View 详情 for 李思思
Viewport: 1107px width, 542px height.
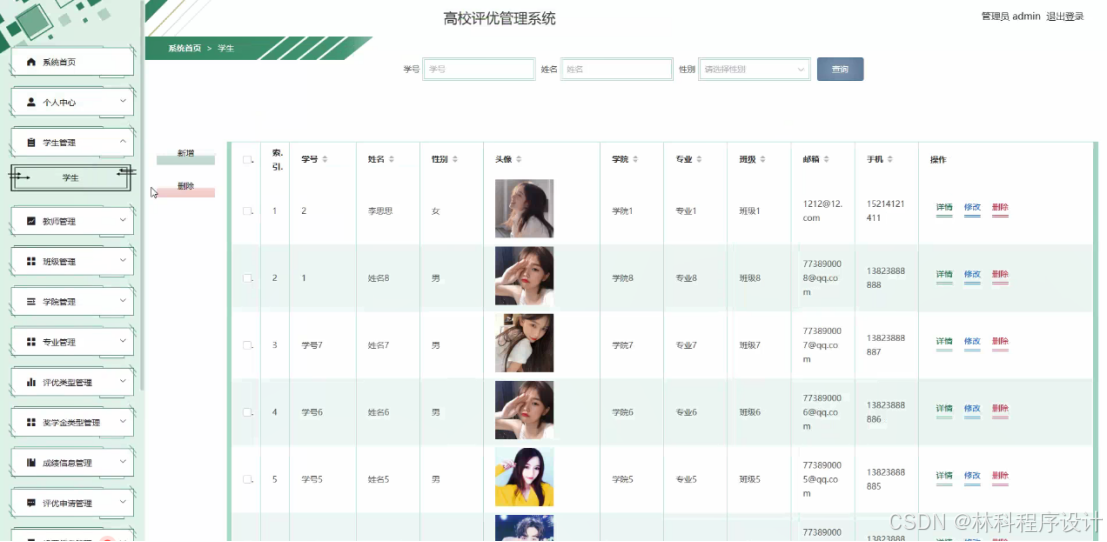tap(944, 208)
